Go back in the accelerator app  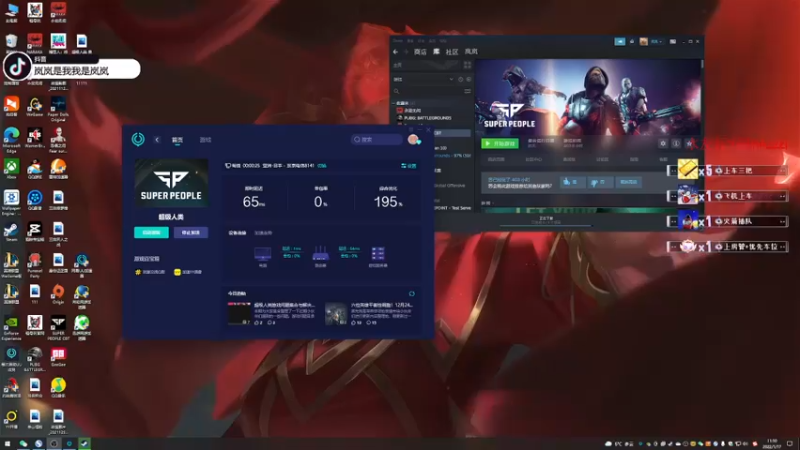[157, 140]
